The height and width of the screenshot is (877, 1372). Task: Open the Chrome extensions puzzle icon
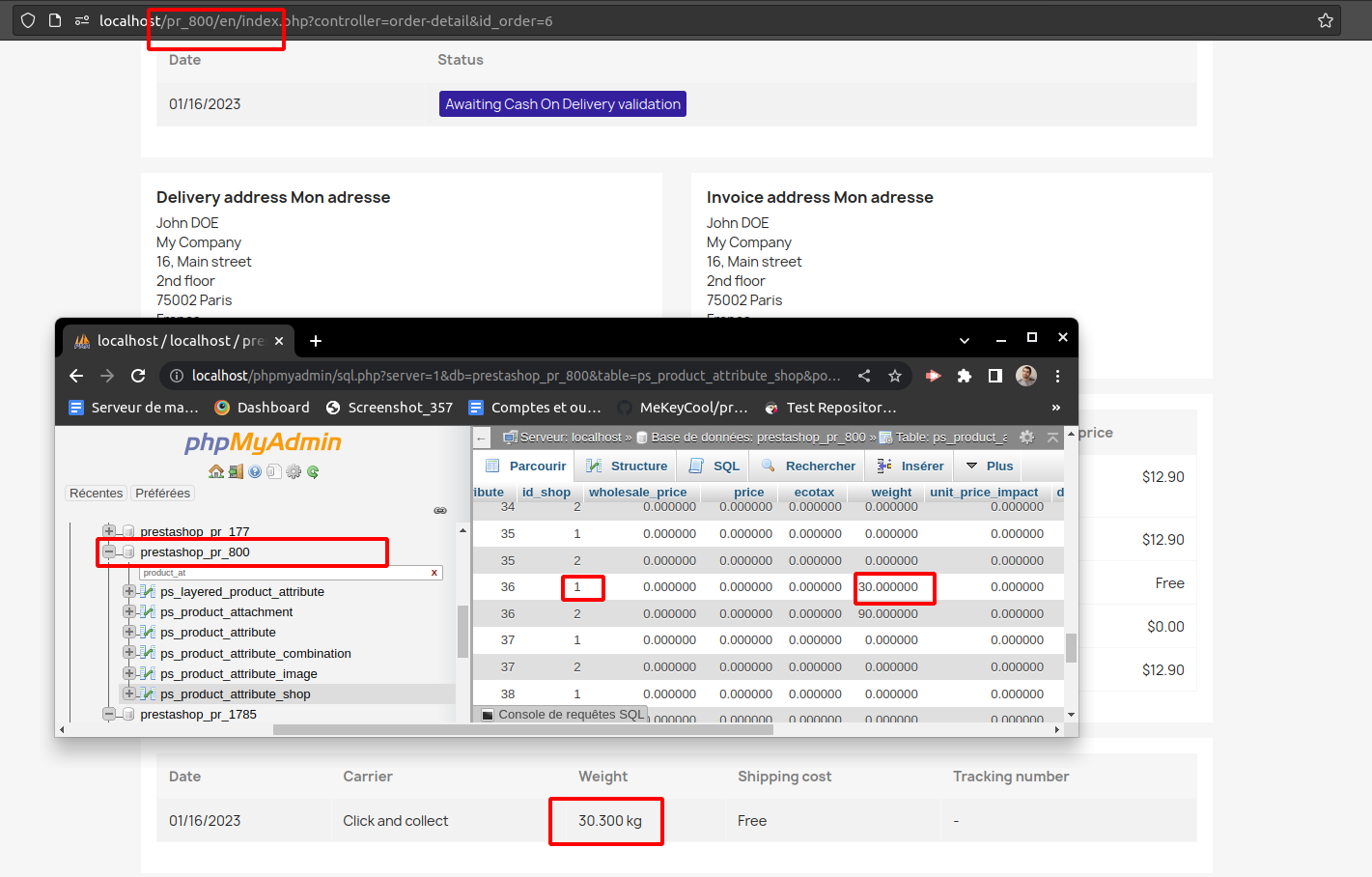965,376
